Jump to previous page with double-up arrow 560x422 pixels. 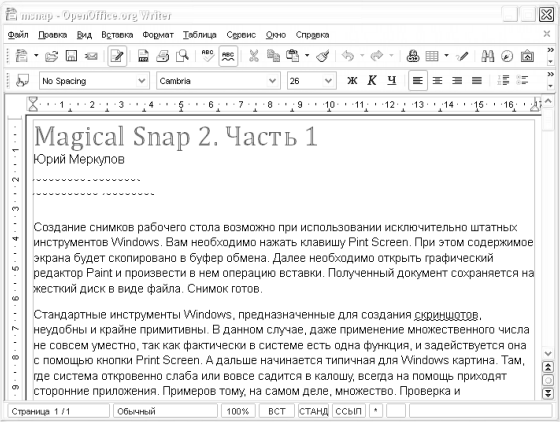tap(548, 367)
